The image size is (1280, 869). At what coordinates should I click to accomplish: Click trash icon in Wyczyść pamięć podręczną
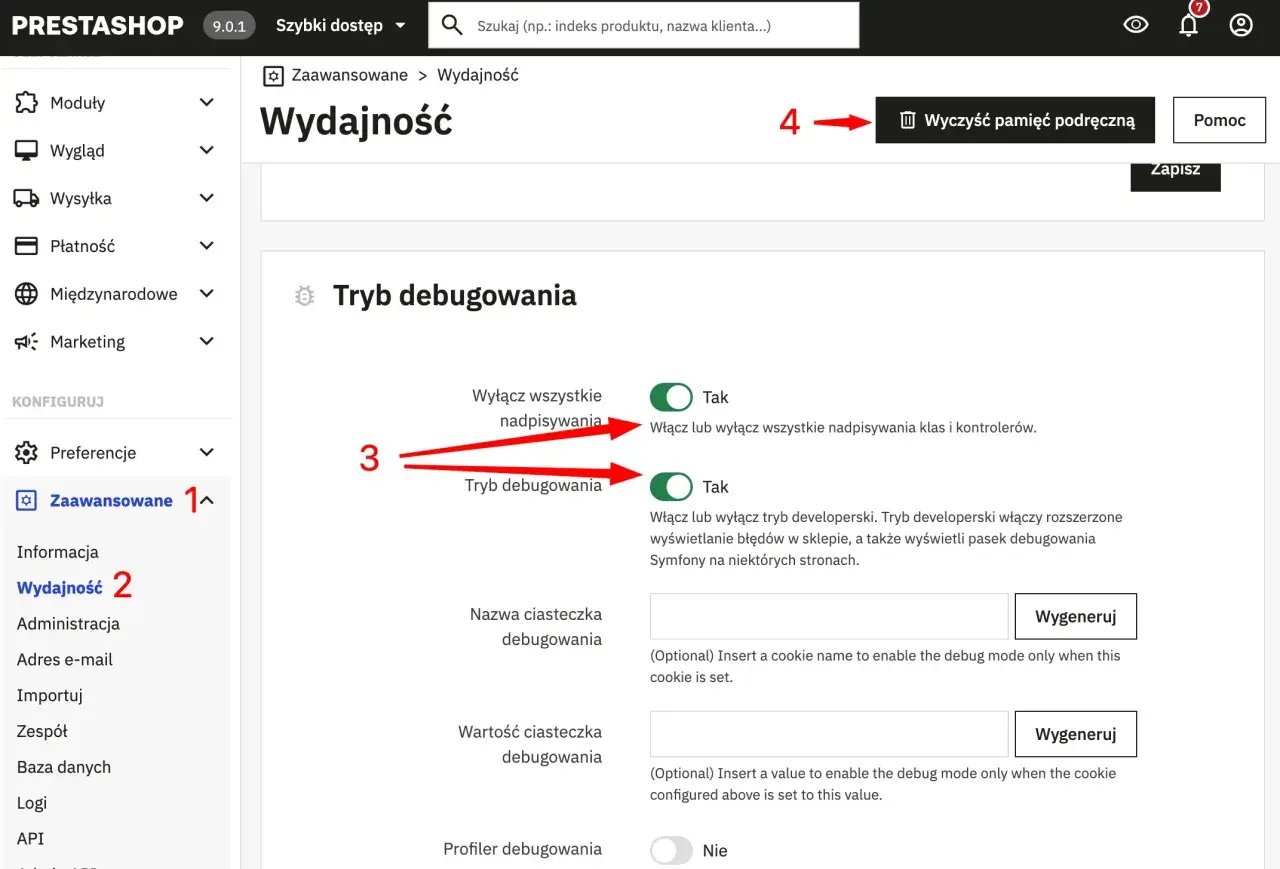(x=907, y=120)
